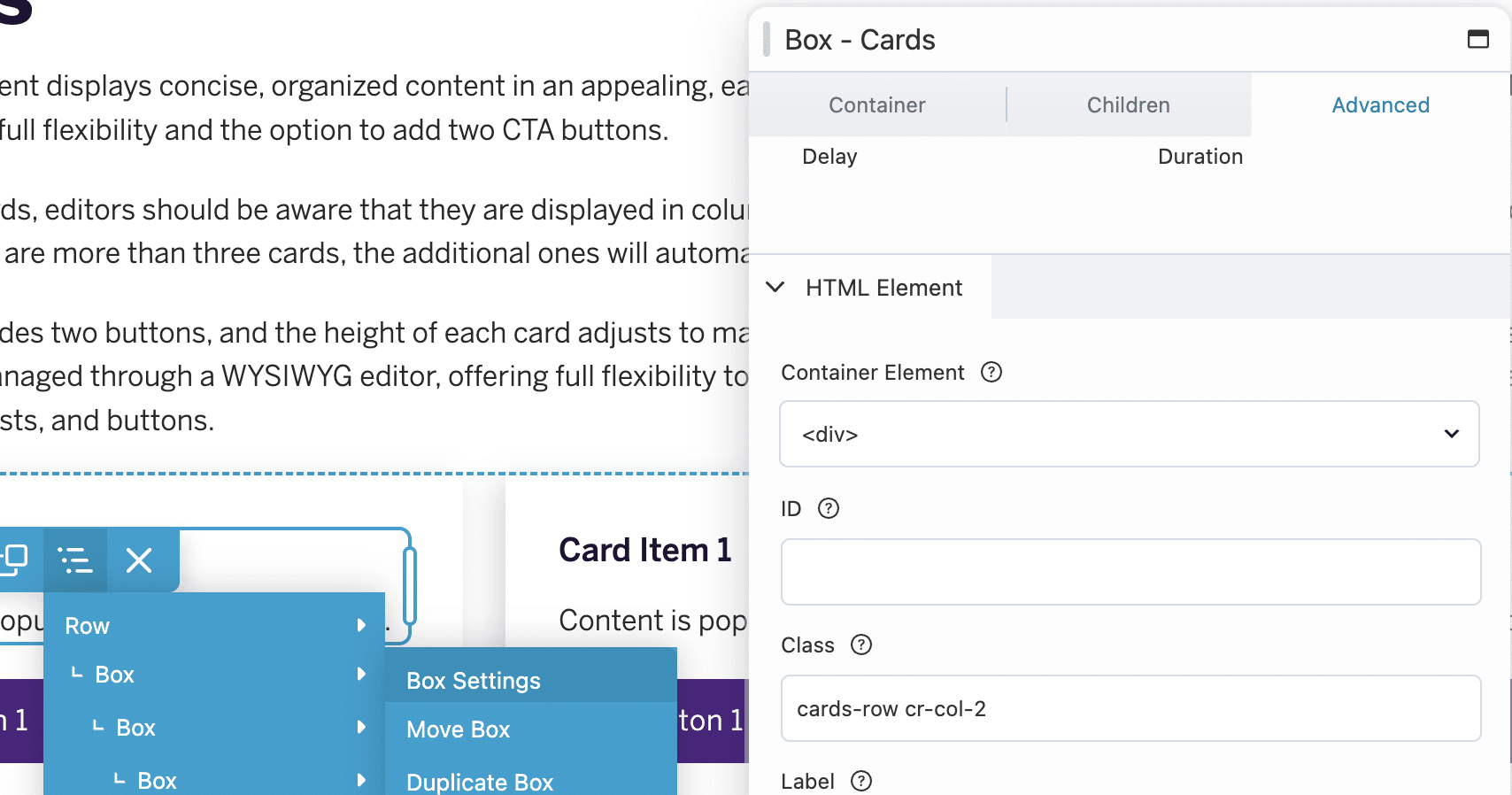Choose Box Settings from the submenu
Viewport: 1512px width, 795px height.
(474, 680)
